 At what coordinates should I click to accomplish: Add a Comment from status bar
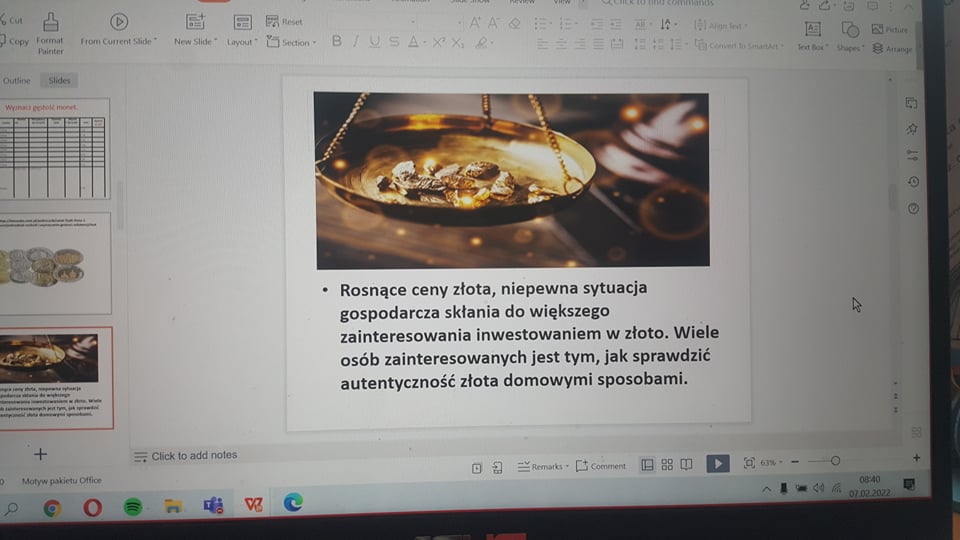pyautogui.click(x=601, y=466)
